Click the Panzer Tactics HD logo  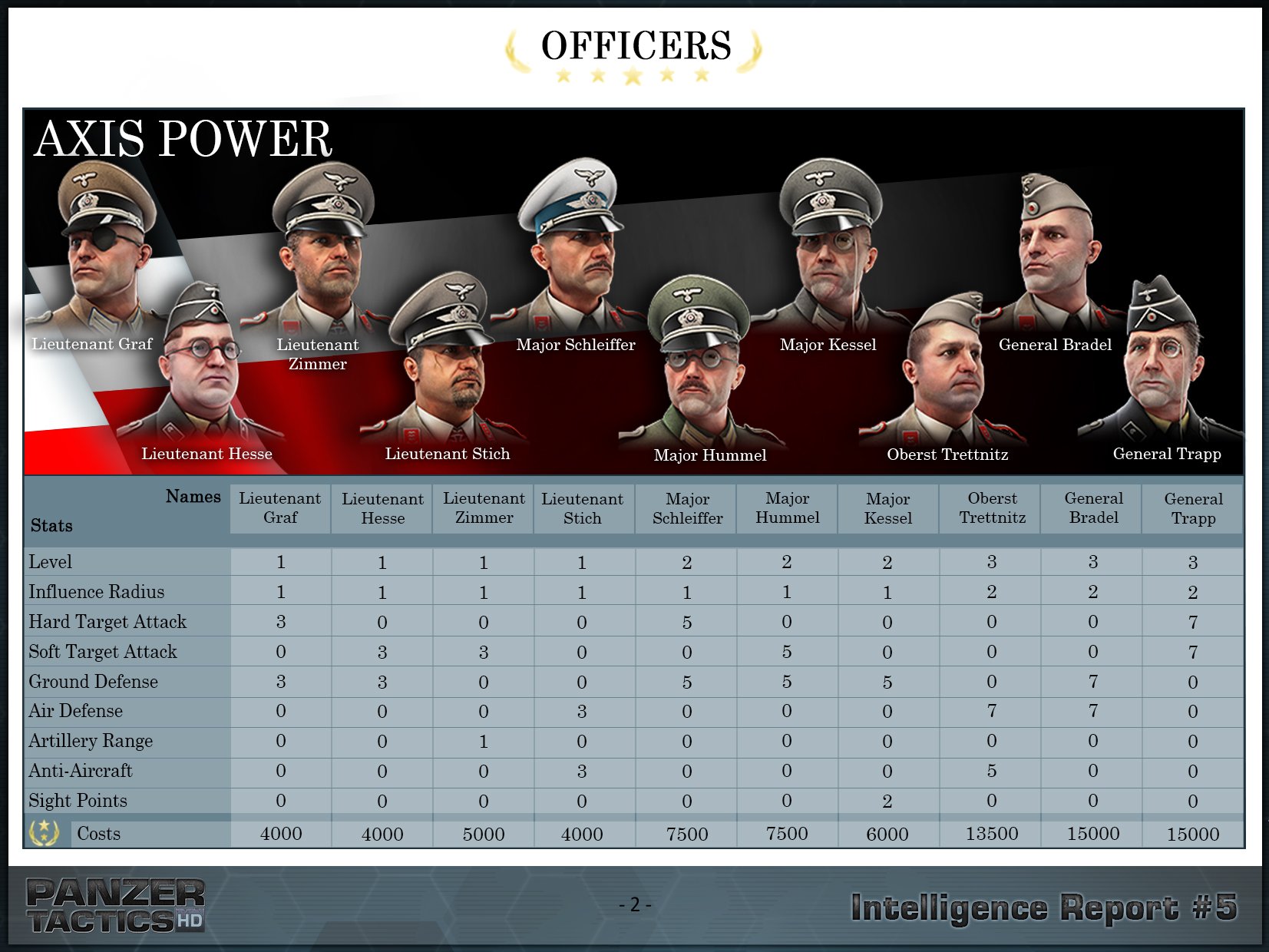(x=115, y=906)
